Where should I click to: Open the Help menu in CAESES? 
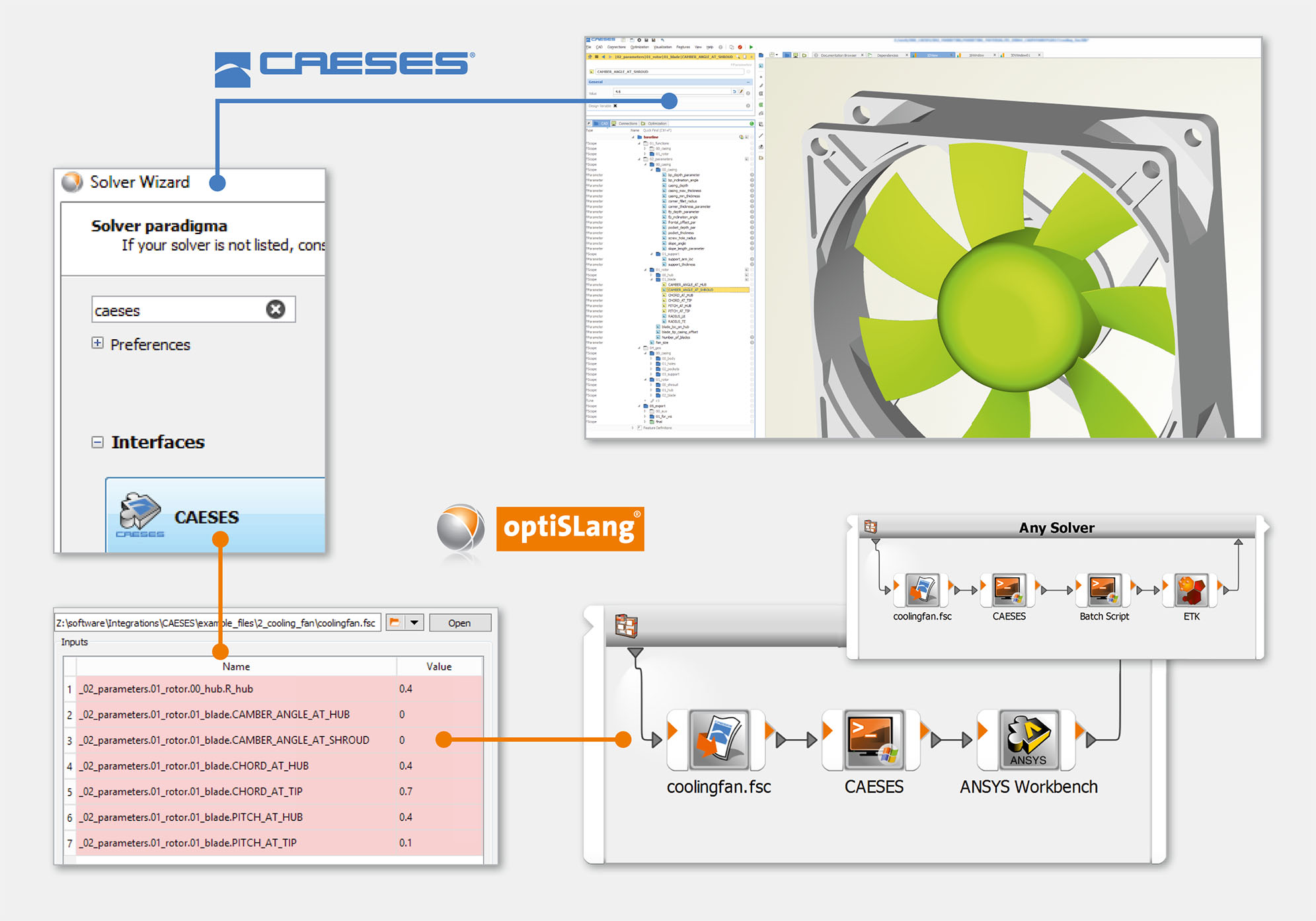pos(710,48)
